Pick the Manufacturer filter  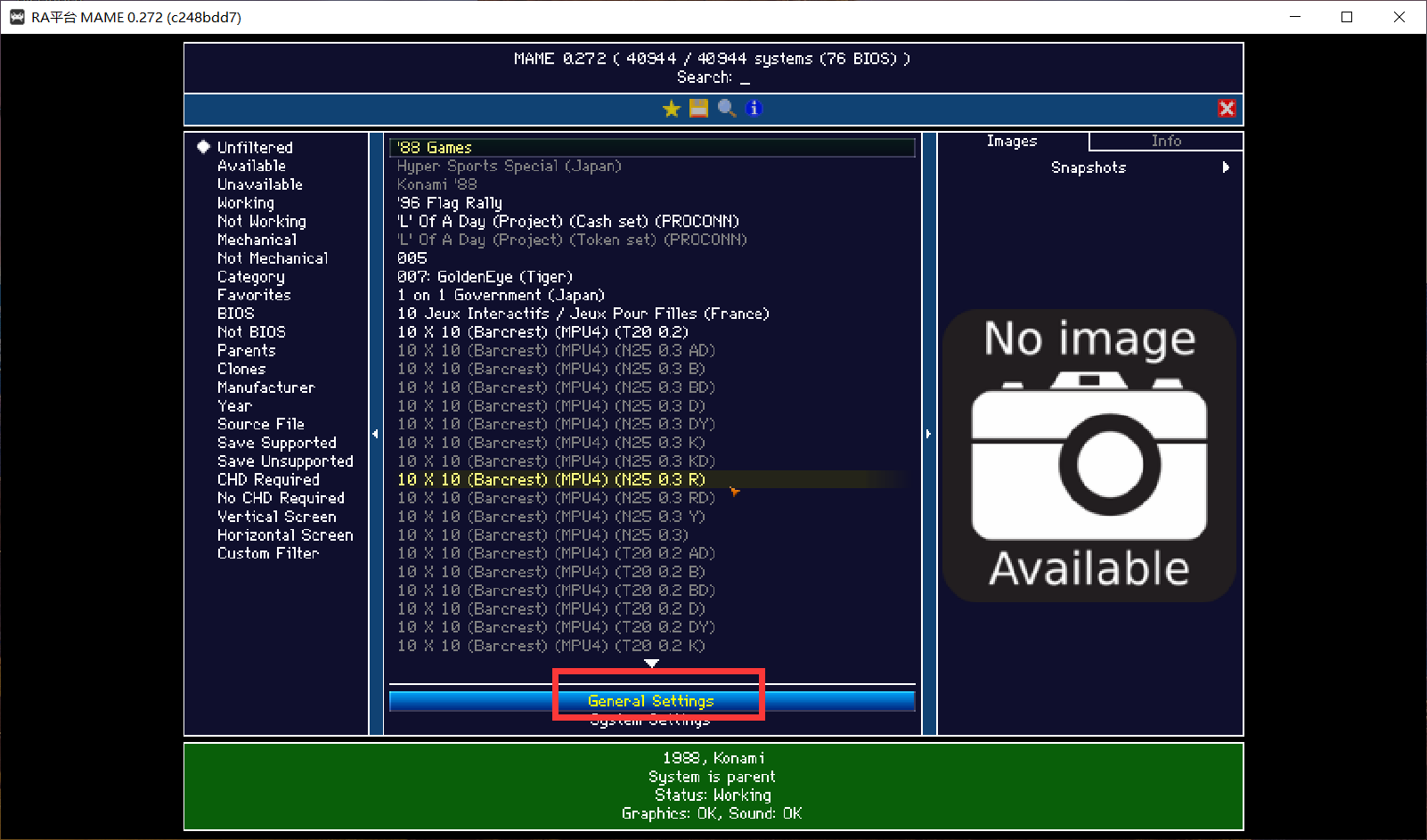click(266, 387)
